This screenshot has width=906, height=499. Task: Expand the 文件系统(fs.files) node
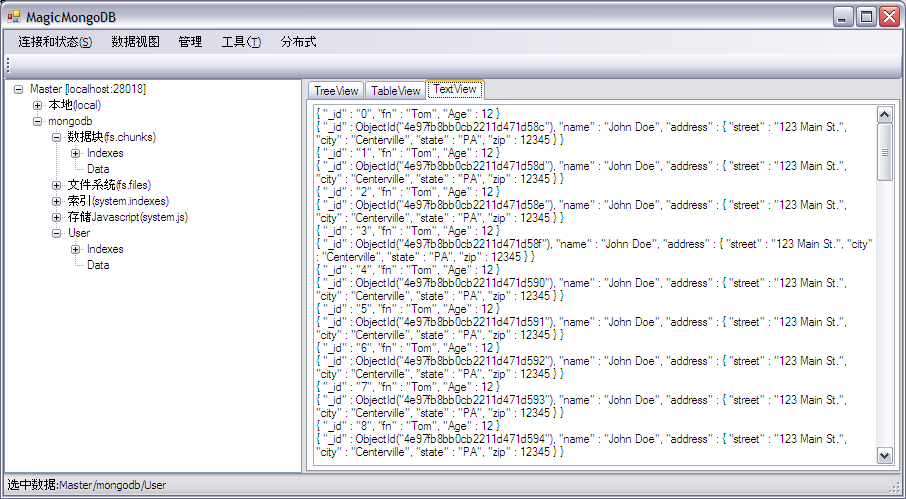[56, 185]
